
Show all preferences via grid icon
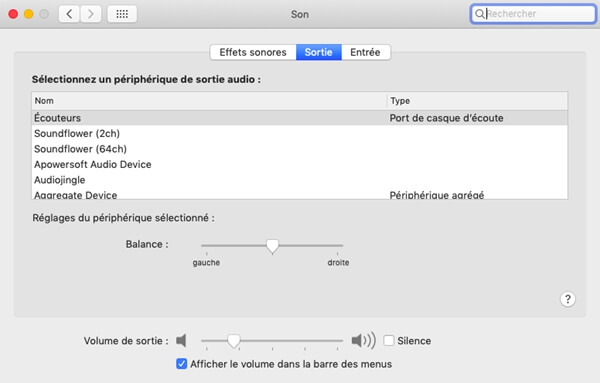[x=122, y=14]
